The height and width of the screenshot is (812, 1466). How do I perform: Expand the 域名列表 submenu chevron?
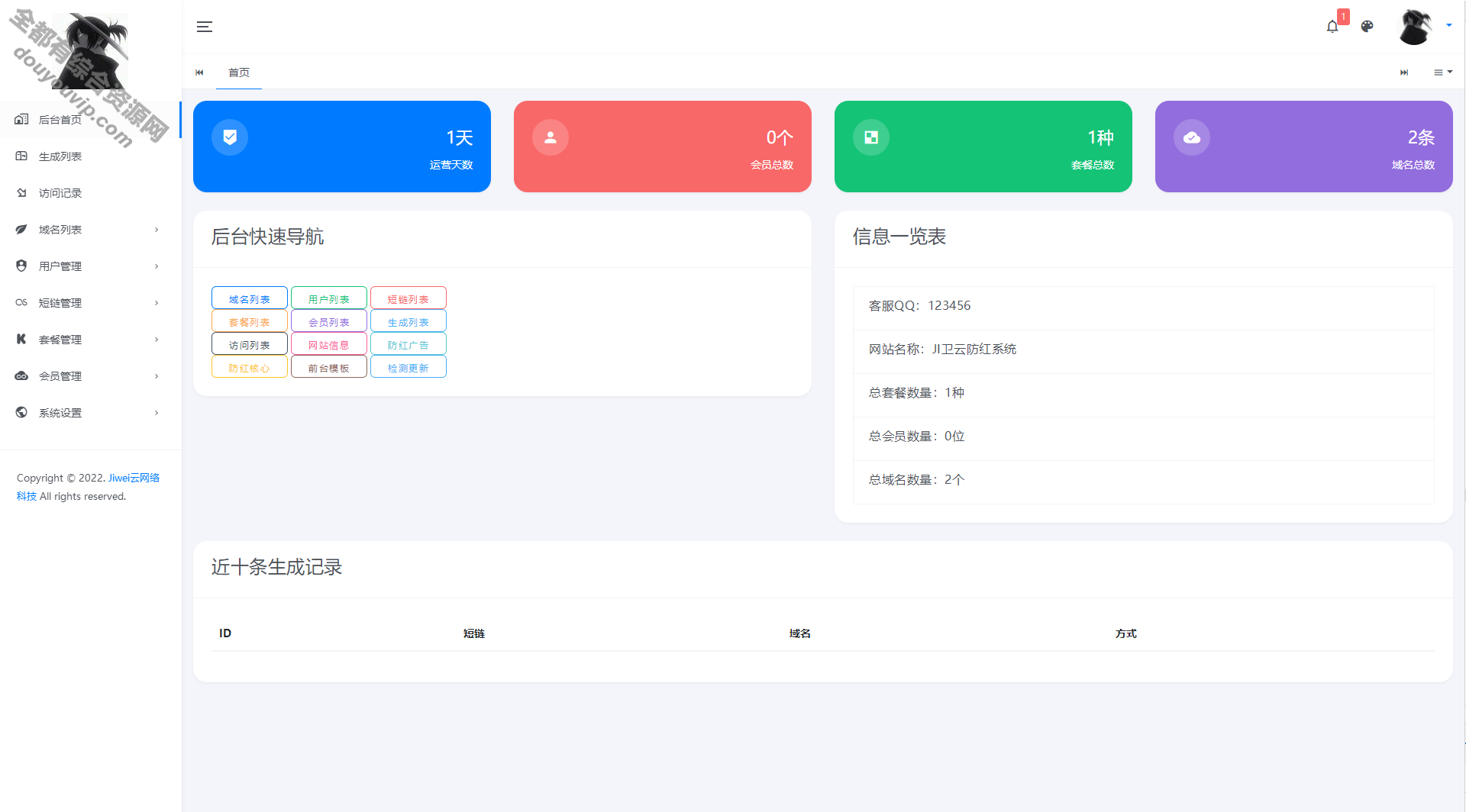157,230
